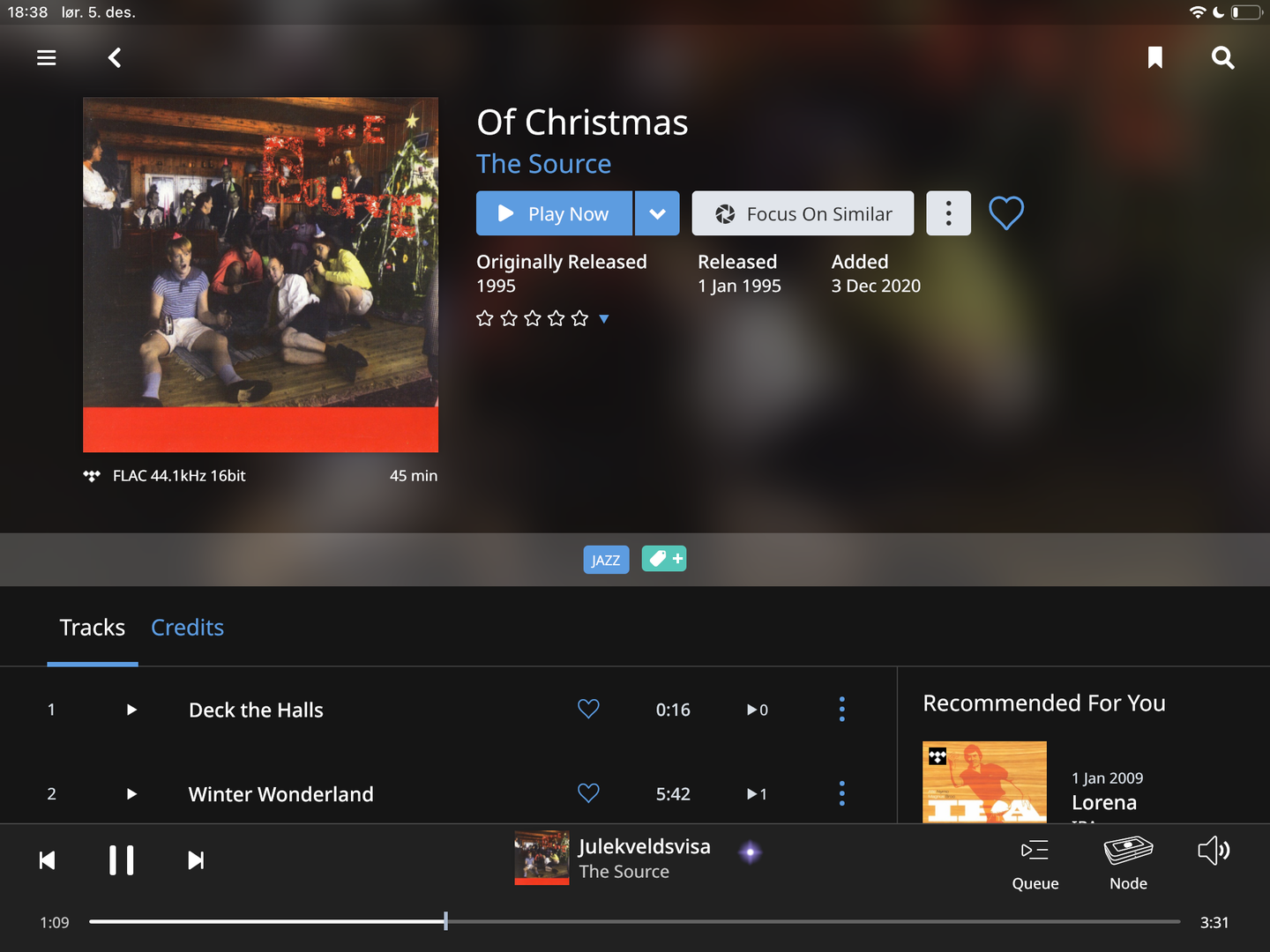Favorite Deck the Halls with heart
Image resolution: width=1270 pixels, height=952 pixels.
coord(588,709)
